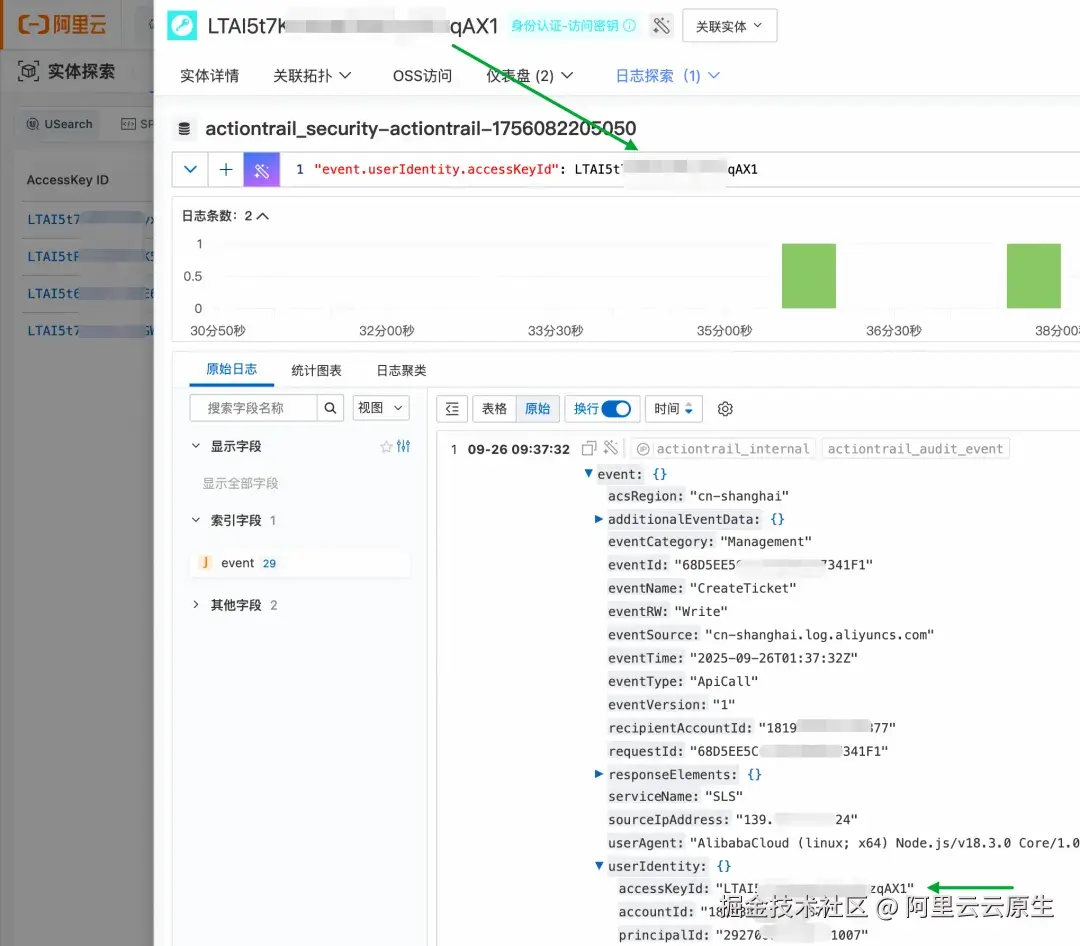Click the first LTAI5t7 AccessKey link
Viewport: 1080px width, 946px height.
click(x=89, y=219)
